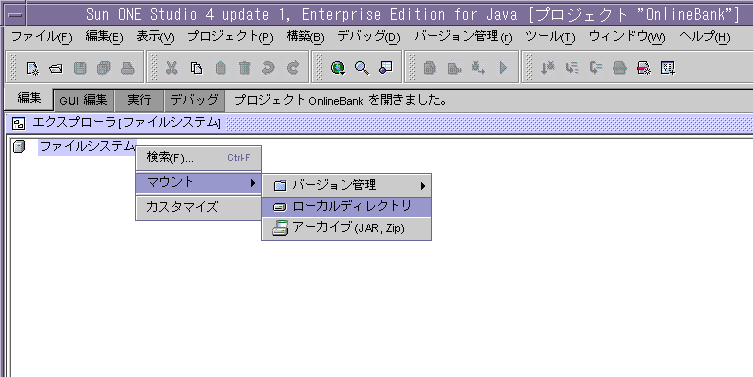Open the デバッグ(D) menu
The width and height of the screenshot is (753, 377).
coord(369,37)
